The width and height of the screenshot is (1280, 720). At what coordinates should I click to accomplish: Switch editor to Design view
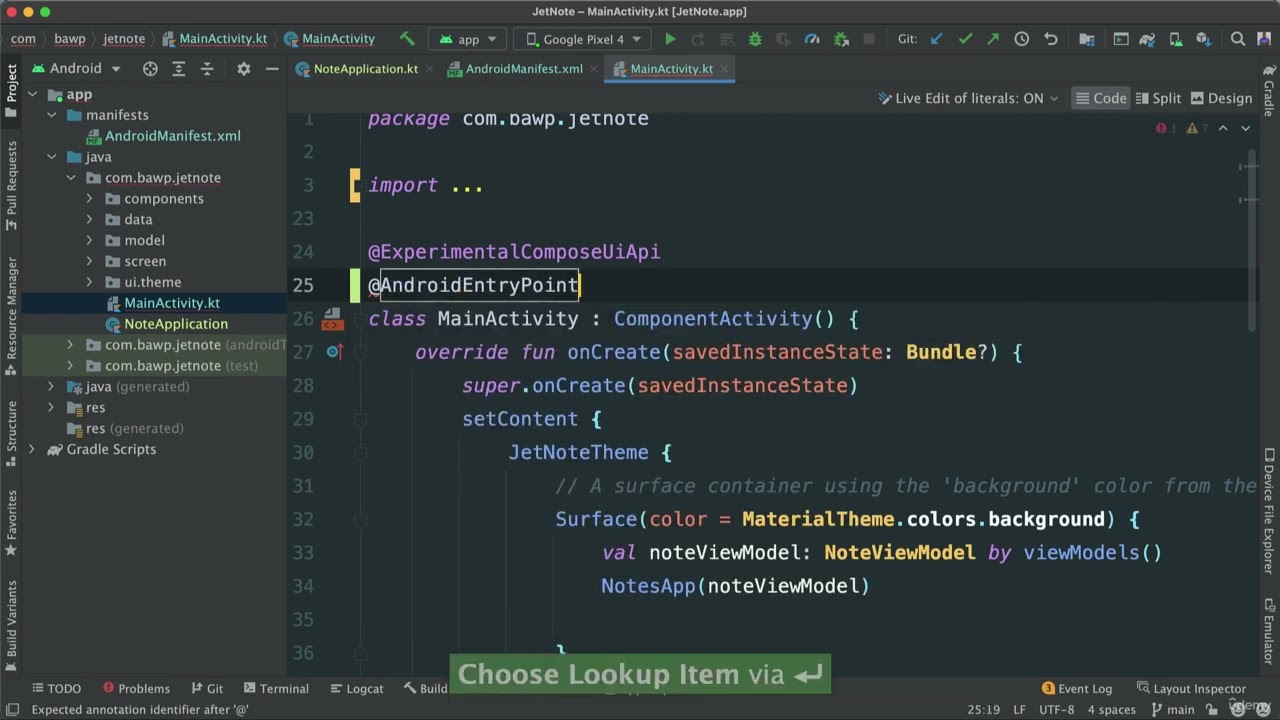tap(1220, 98)
